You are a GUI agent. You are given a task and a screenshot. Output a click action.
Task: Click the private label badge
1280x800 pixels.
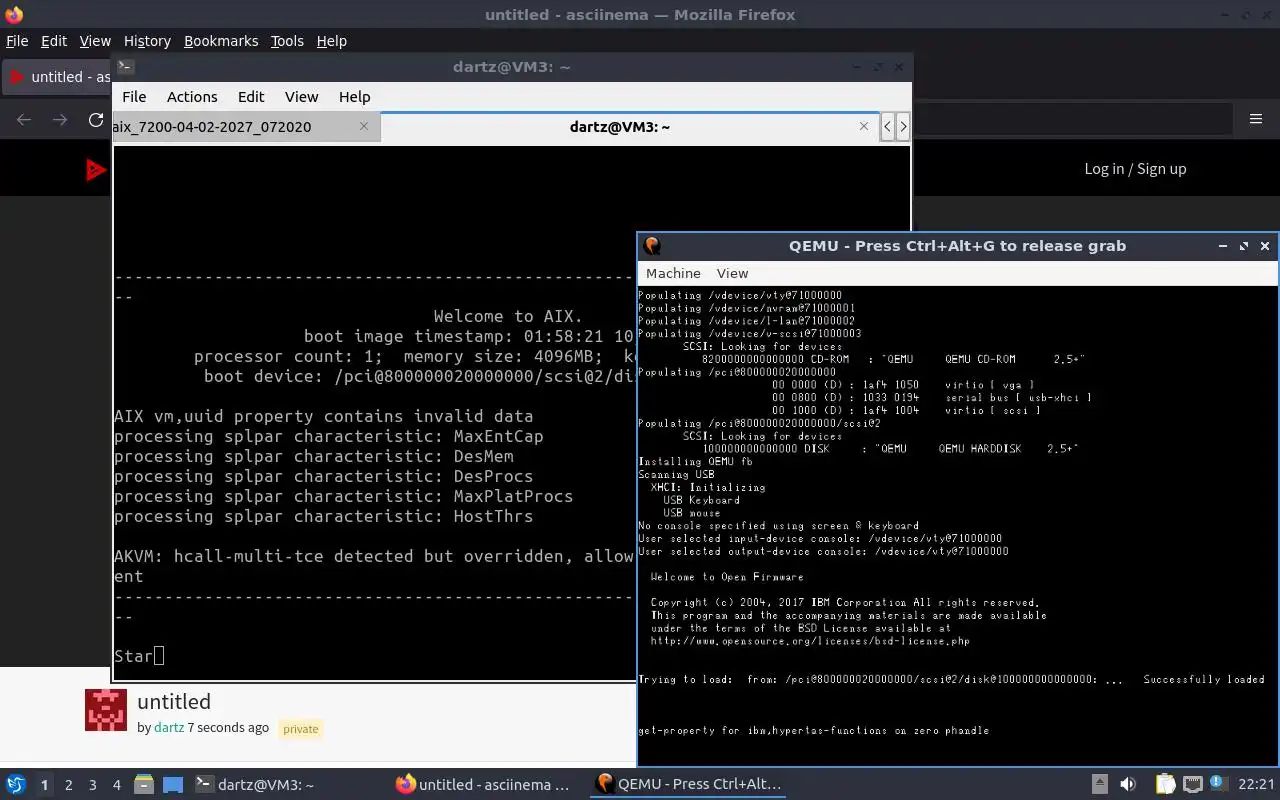point(300,729)
